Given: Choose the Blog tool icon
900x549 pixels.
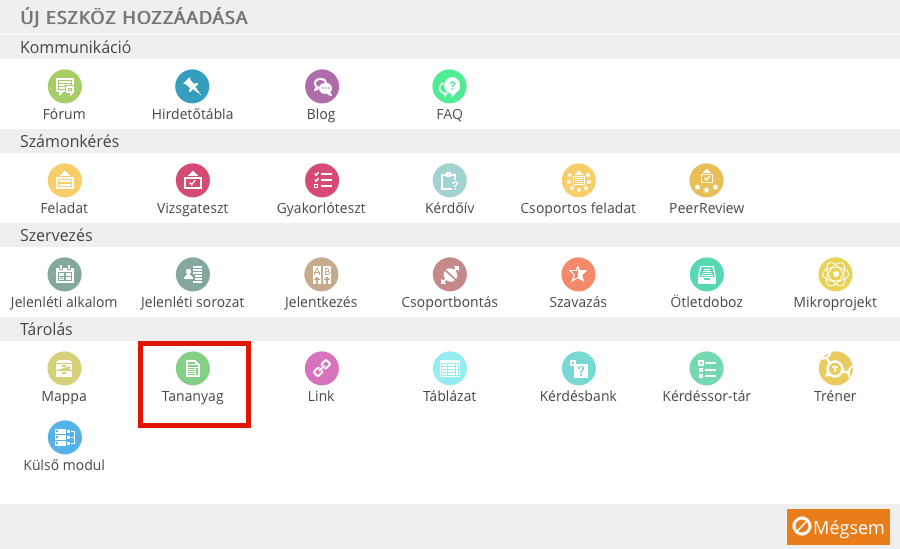Looking at the screenshot, I should click(321, 87).
